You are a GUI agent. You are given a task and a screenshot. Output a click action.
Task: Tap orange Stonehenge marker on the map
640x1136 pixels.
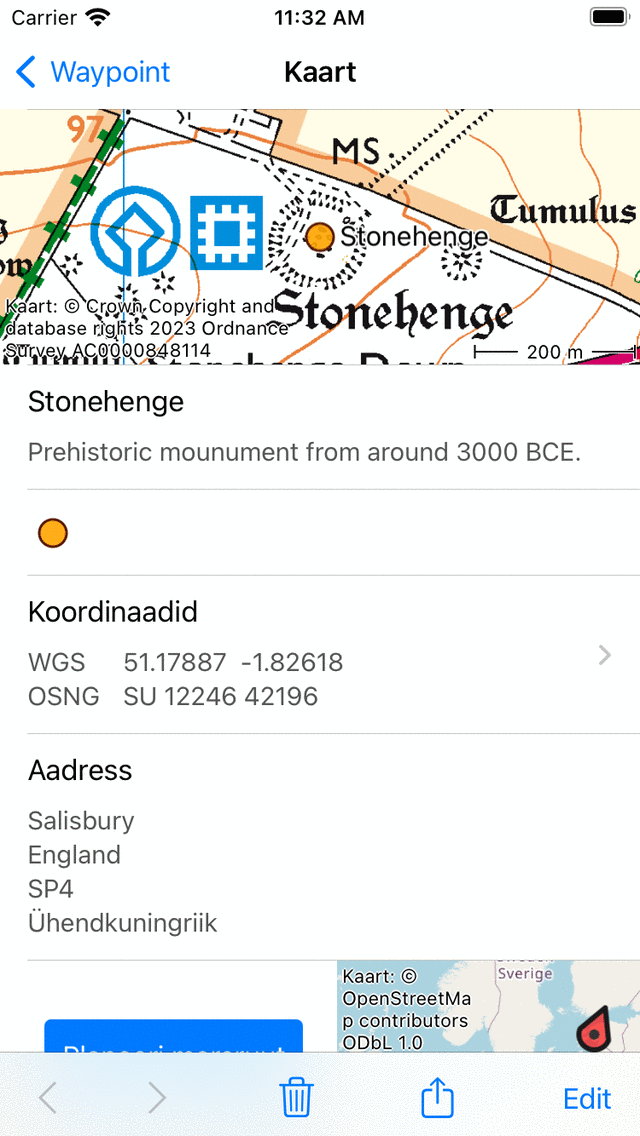pos(319,237)
